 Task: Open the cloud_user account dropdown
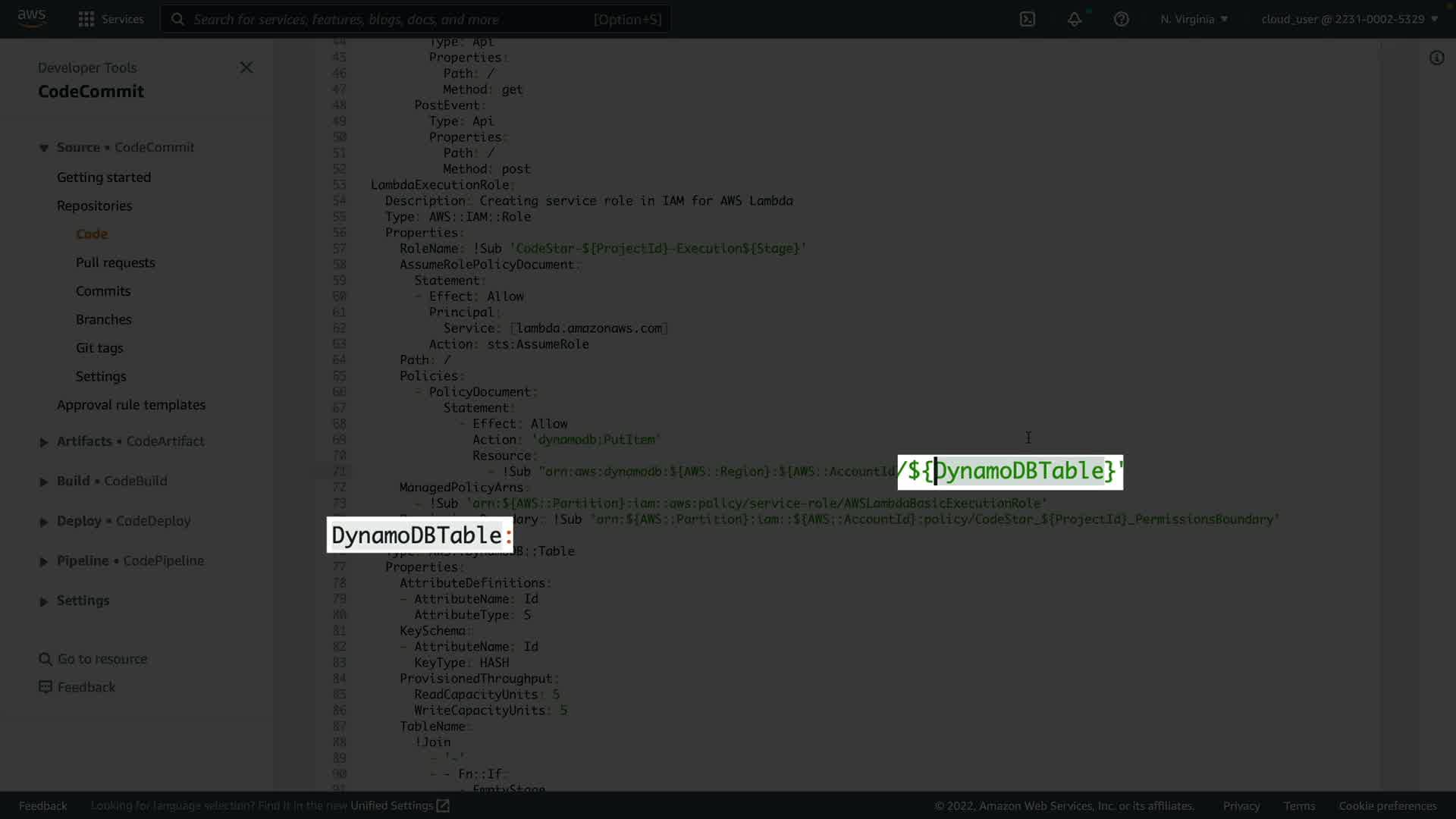[1349, 19]
